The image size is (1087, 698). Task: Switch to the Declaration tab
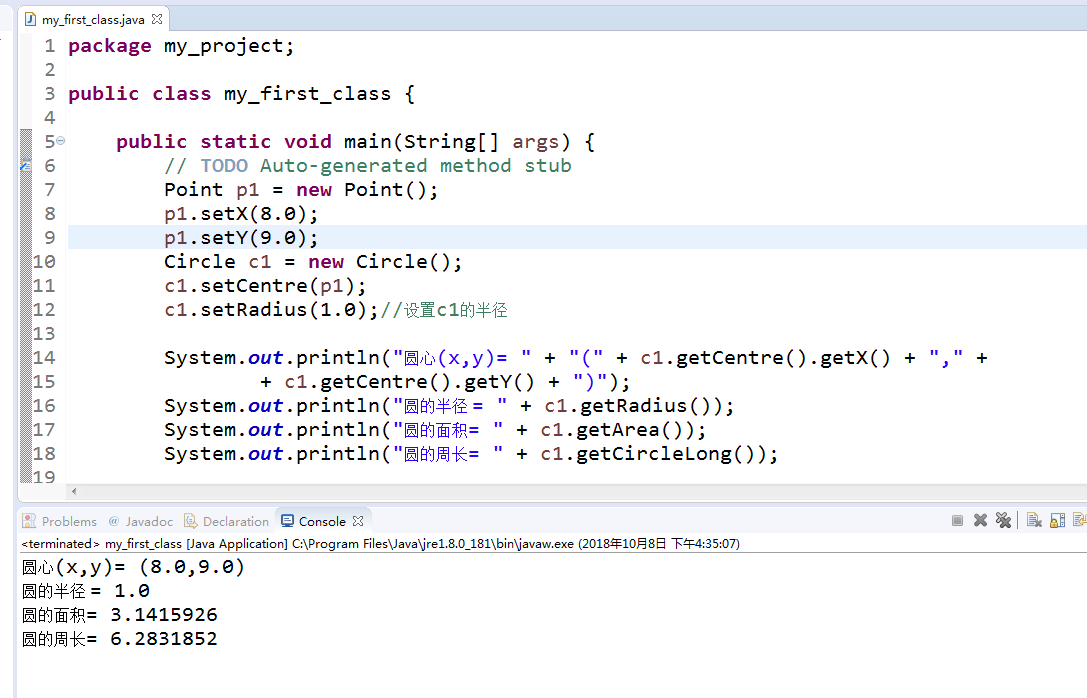point(227,521)
